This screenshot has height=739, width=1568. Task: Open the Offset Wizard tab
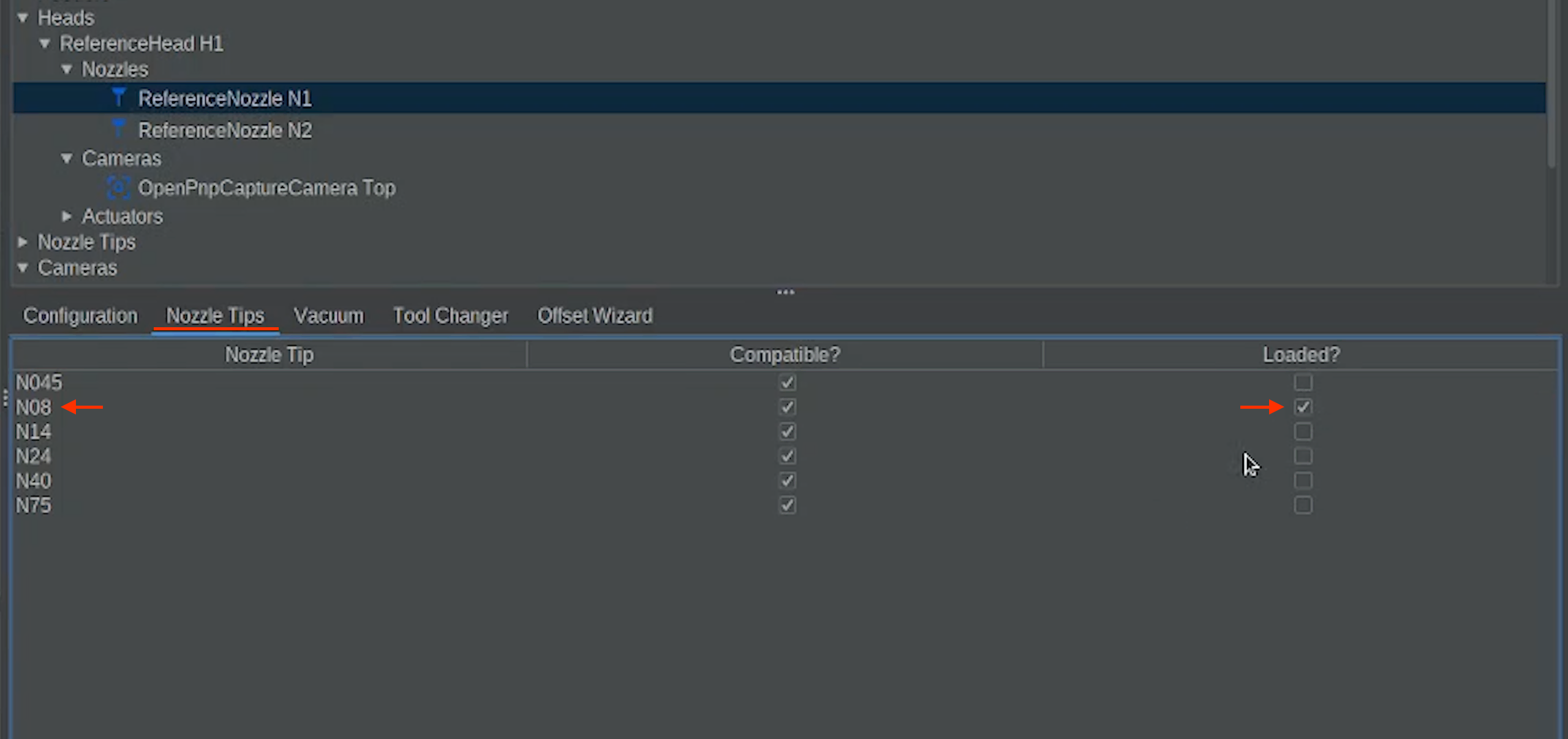pos(595,316)
